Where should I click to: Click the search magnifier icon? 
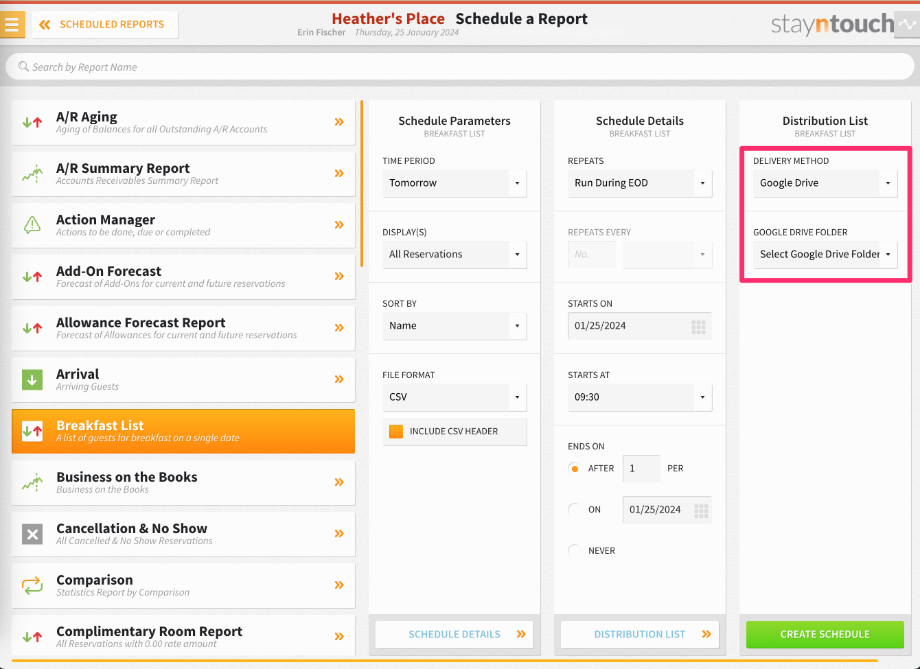click(23, 66)
